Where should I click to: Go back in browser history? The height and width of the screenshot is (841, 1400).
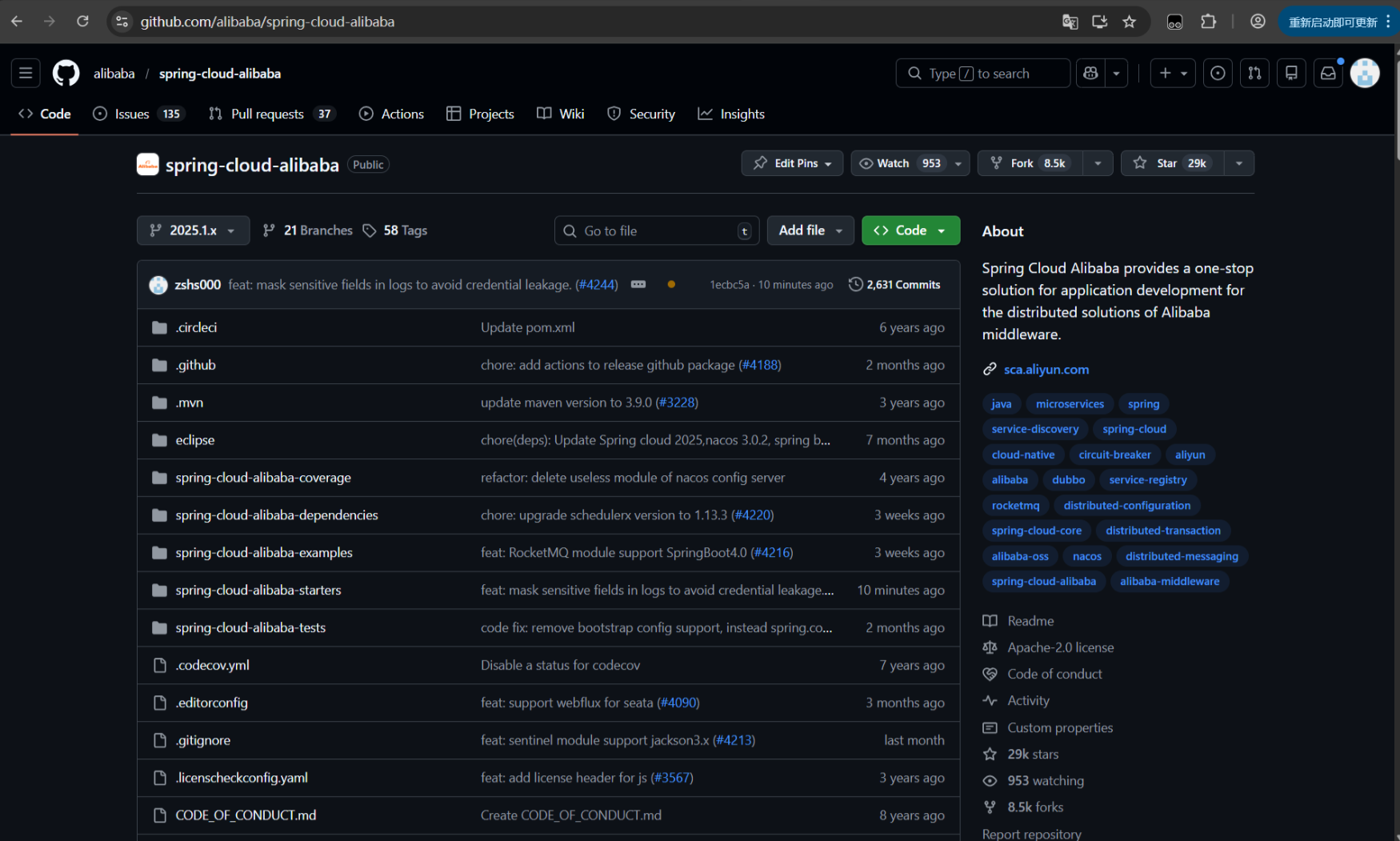click(17, 22)
